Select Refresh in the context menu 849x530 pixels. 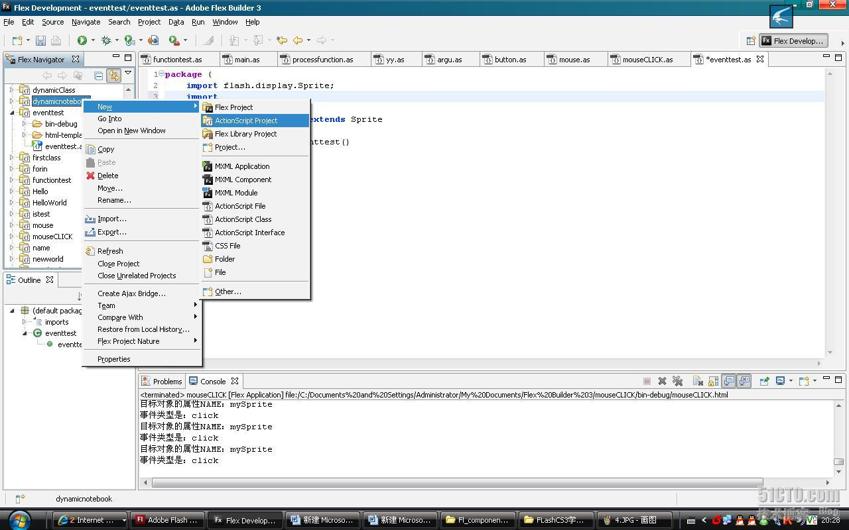coord(141,251)
